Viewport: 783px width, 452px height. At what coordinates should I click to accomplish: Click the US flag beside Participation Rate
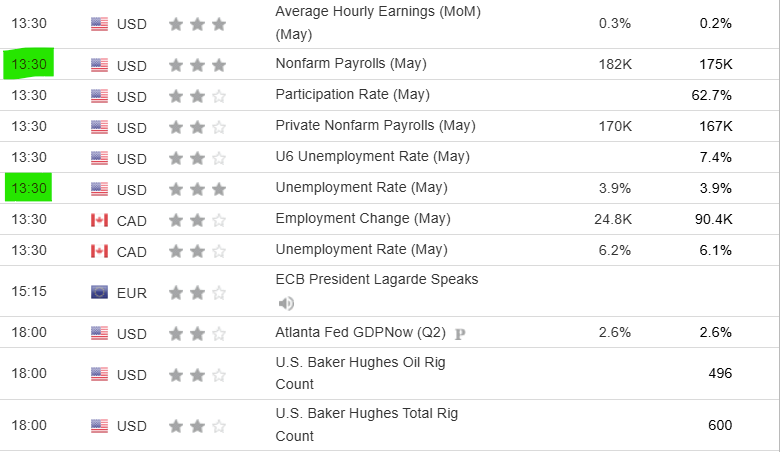coord(99,96)
